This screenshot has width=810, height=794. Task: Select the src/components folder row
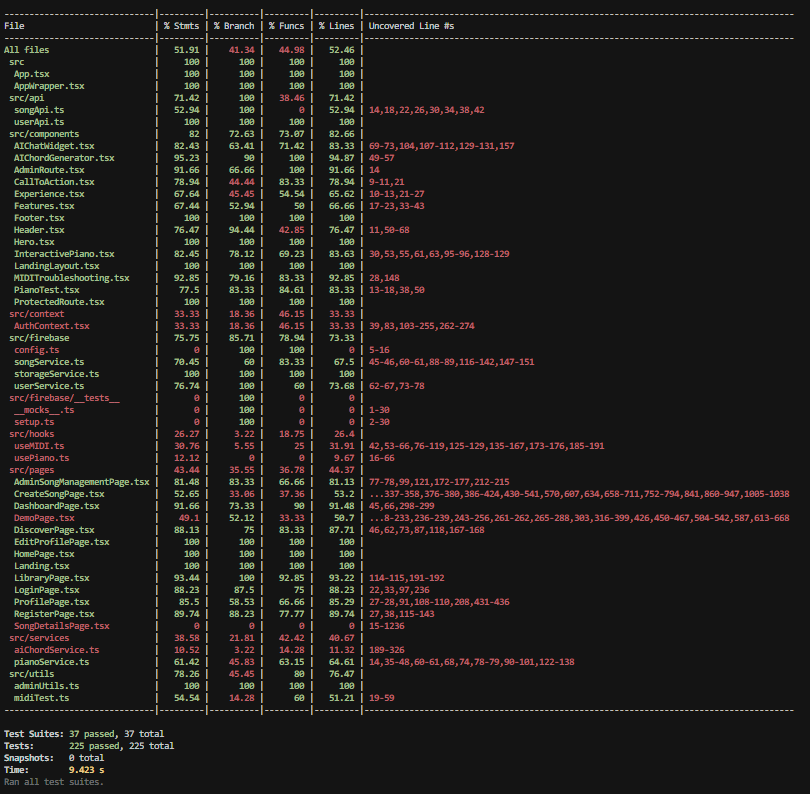pos(44,134)
